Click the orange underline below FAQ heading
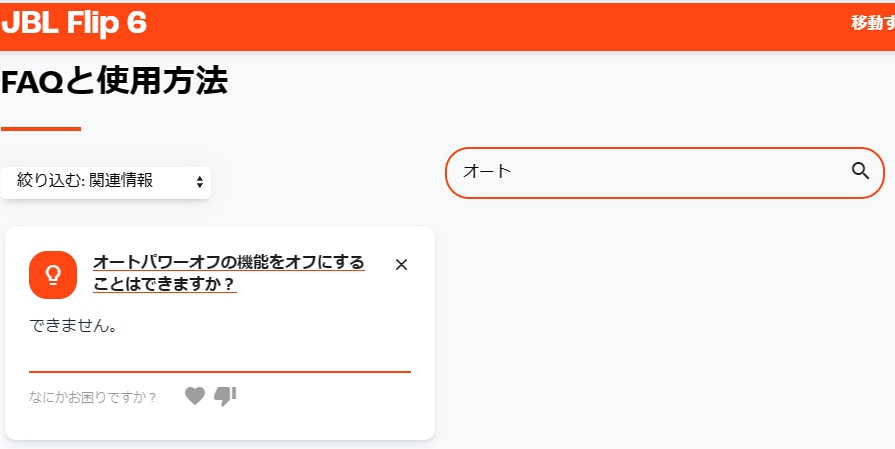 pos(41,129)
